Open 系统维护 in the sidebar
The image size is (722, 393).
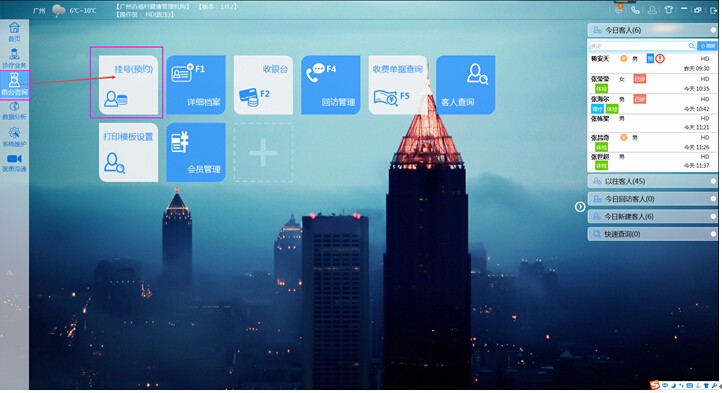click(14, 137)
